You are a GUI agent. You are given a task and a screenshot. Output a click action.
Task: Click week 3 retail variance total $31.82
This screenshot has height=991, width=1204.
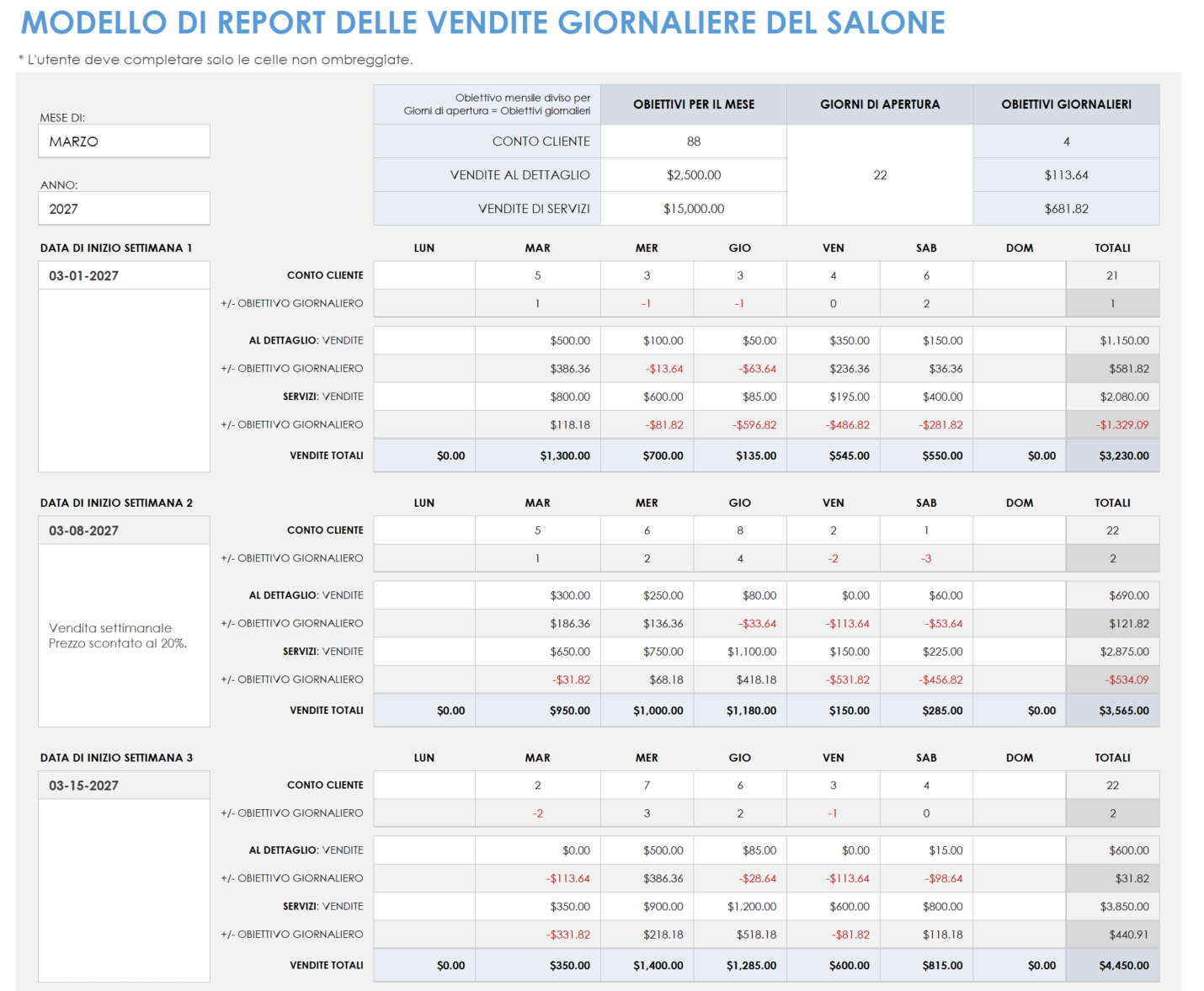coord(1112,878)
